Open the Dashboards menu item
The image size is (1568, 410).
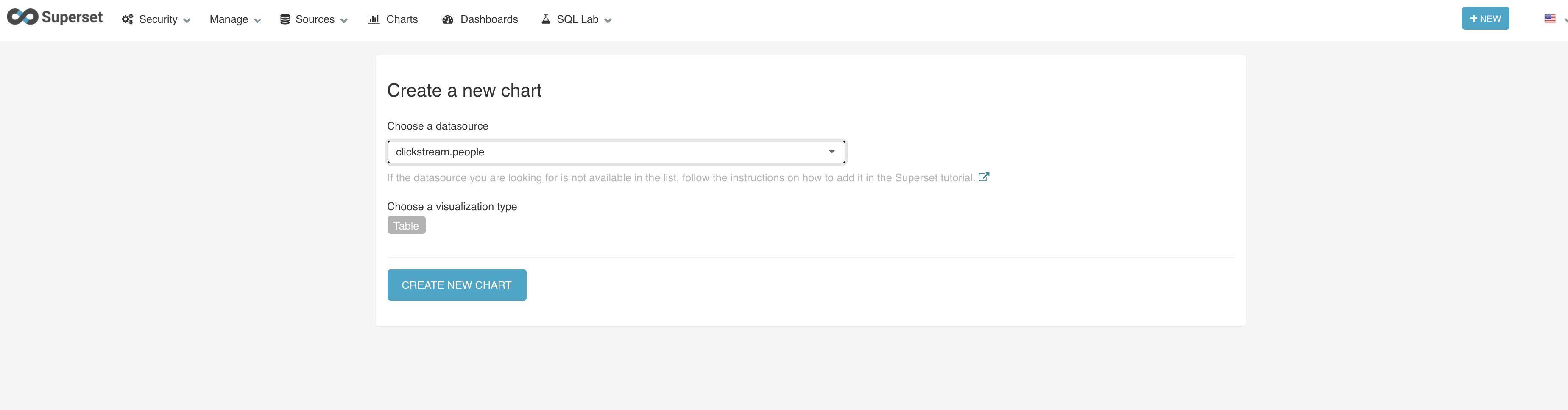coord(489,19)
